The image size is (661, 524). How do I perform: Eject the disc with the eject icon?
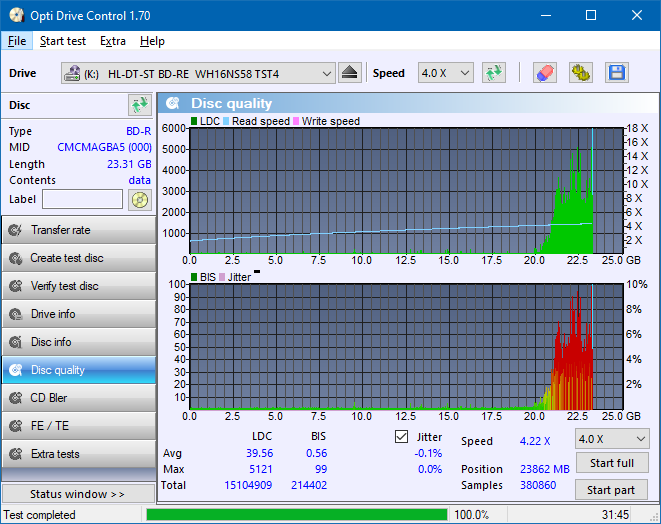[x=349, y=73]
